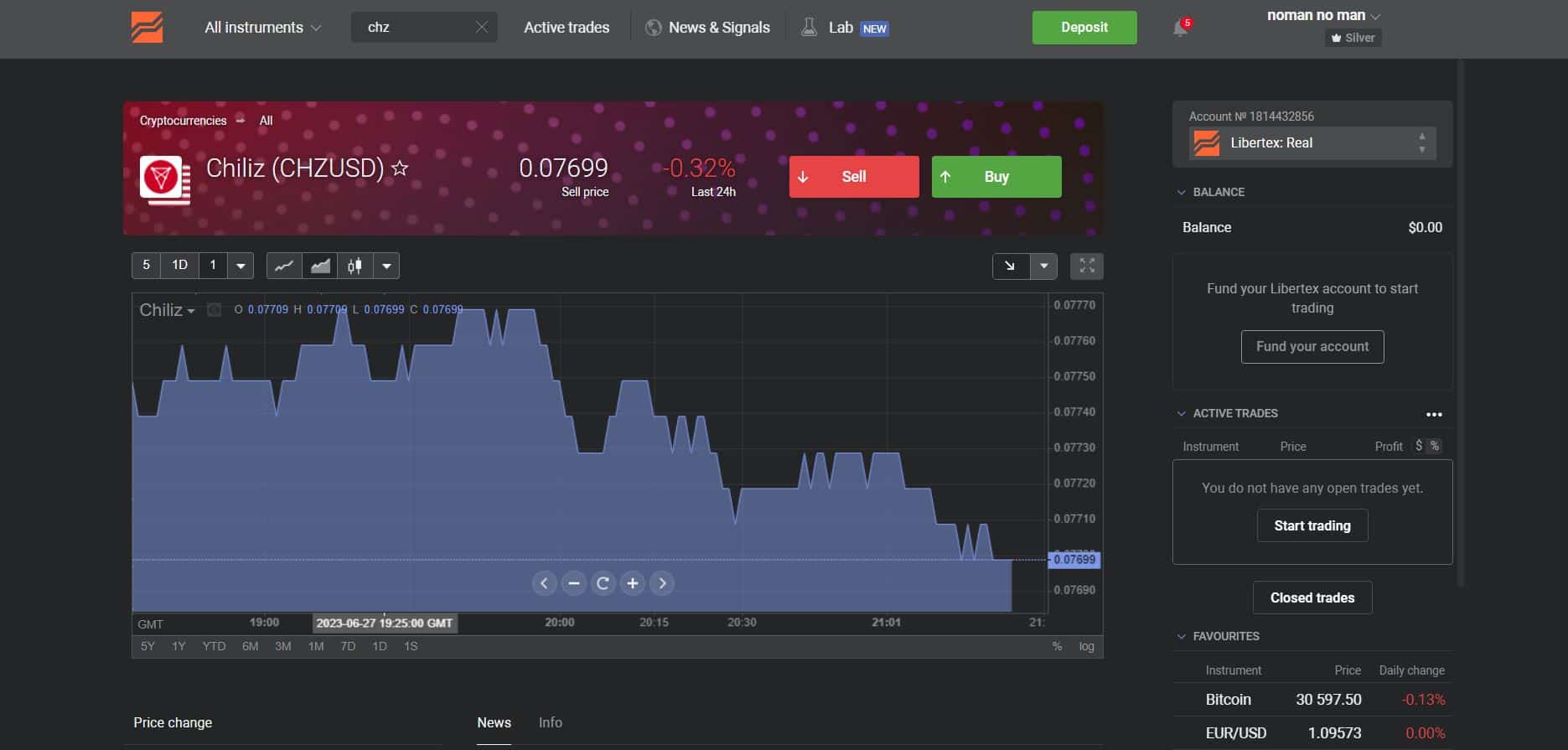
Task: Open Closed trades
Action: point(1312,597)
